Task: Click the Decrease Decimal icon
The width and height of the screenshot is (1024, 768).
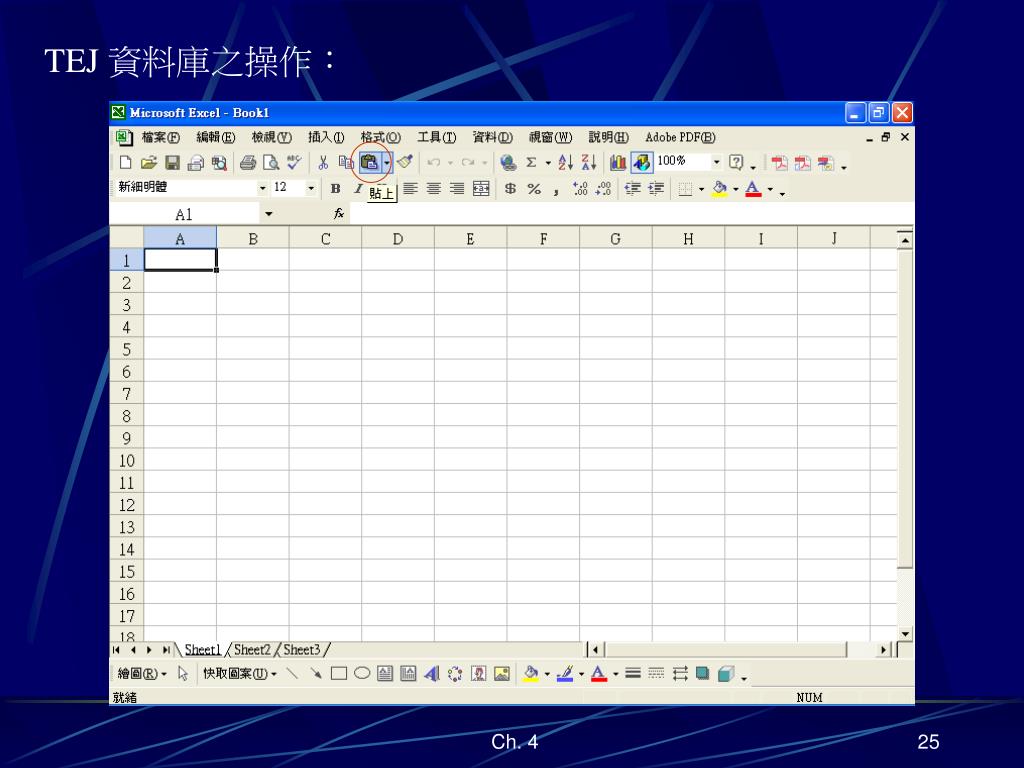Action: tap(603, 189)
